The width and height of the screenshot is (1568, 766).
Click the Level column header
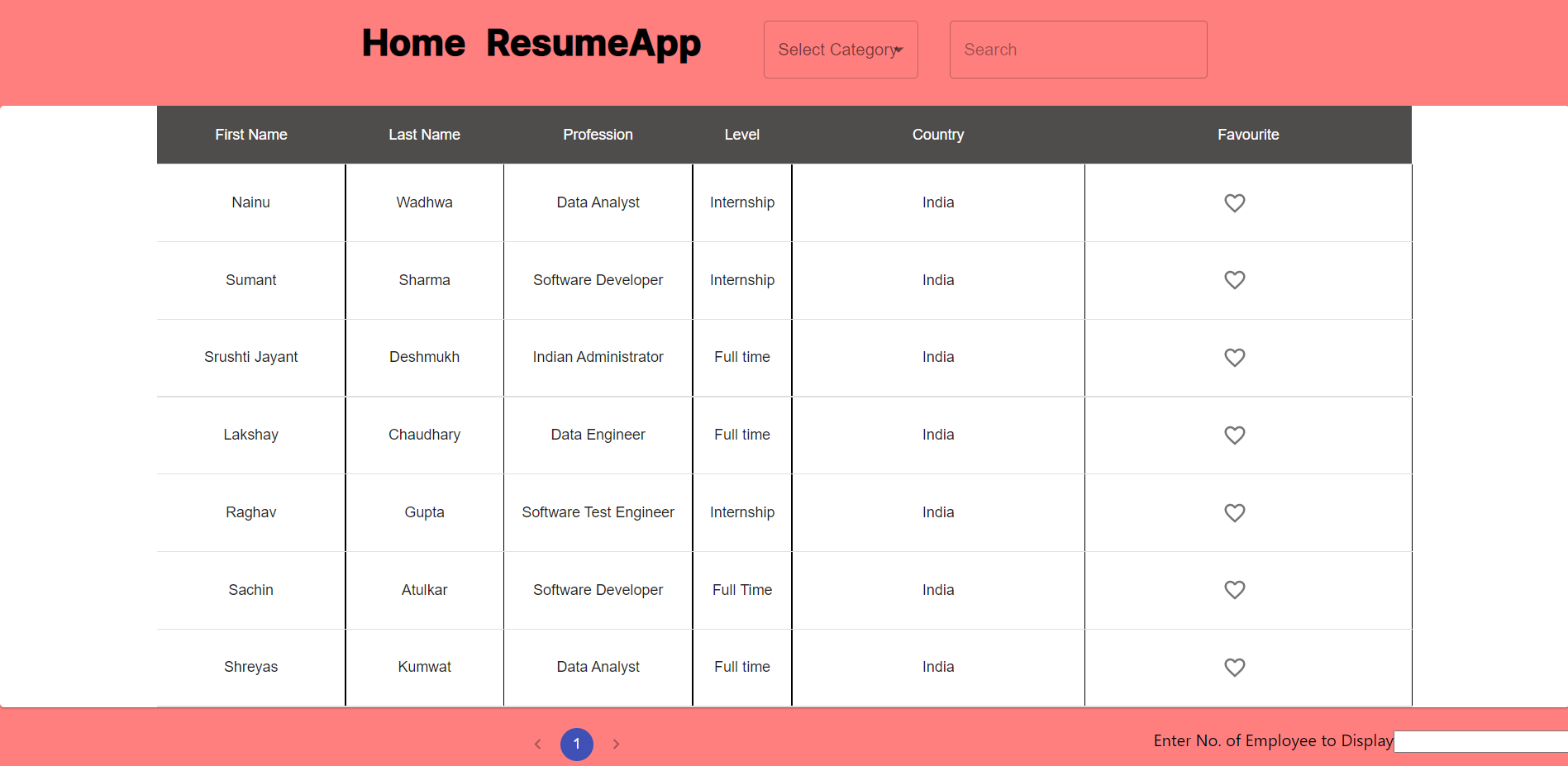click(741, 134)
